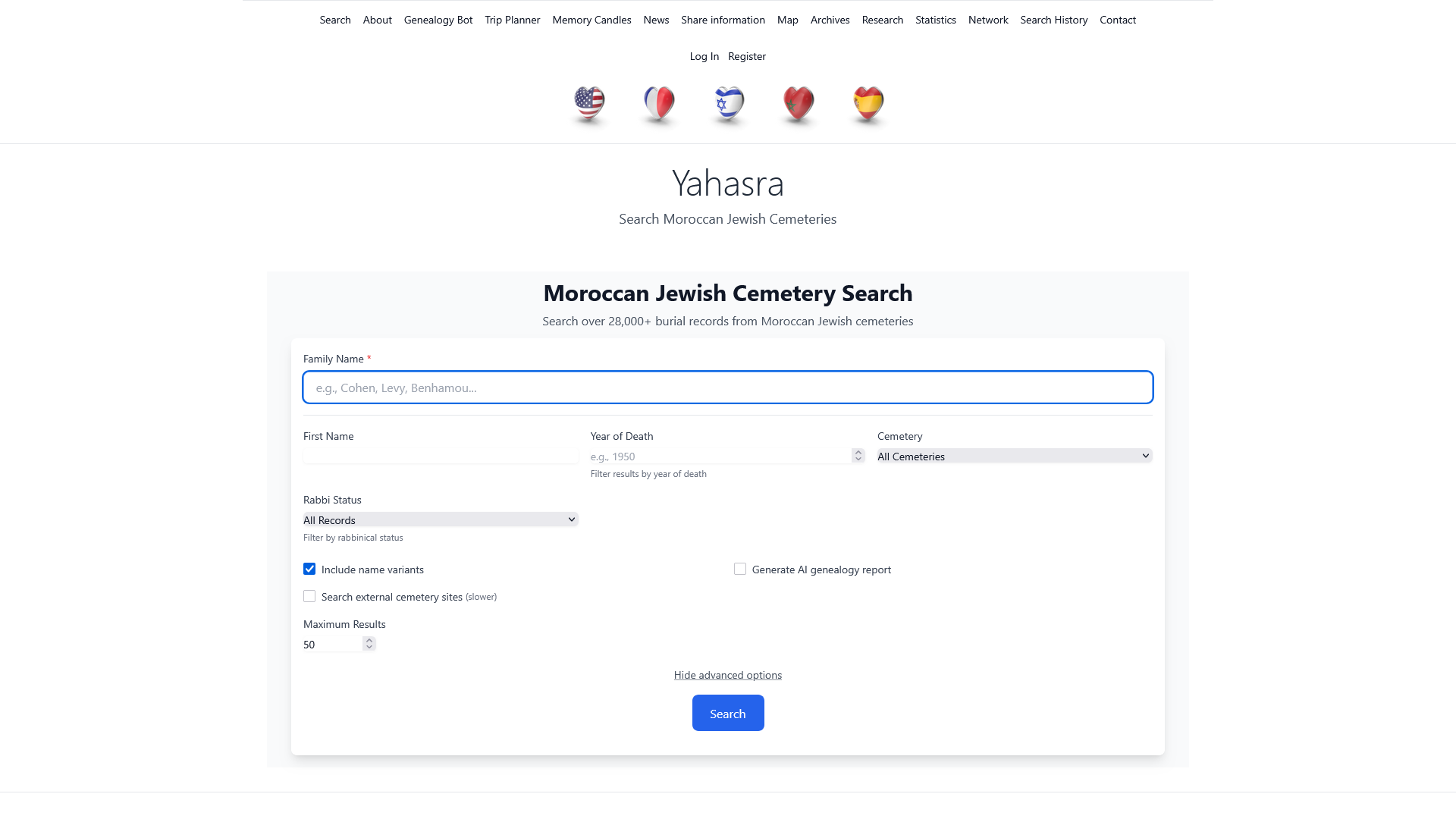Select the USA flag heart icon

(x=589, y=103)
